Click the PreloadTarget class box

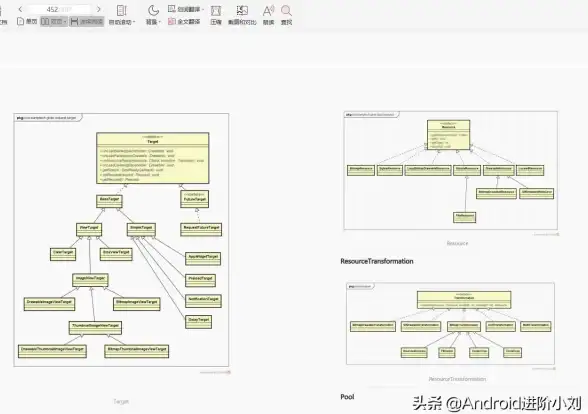200,280
